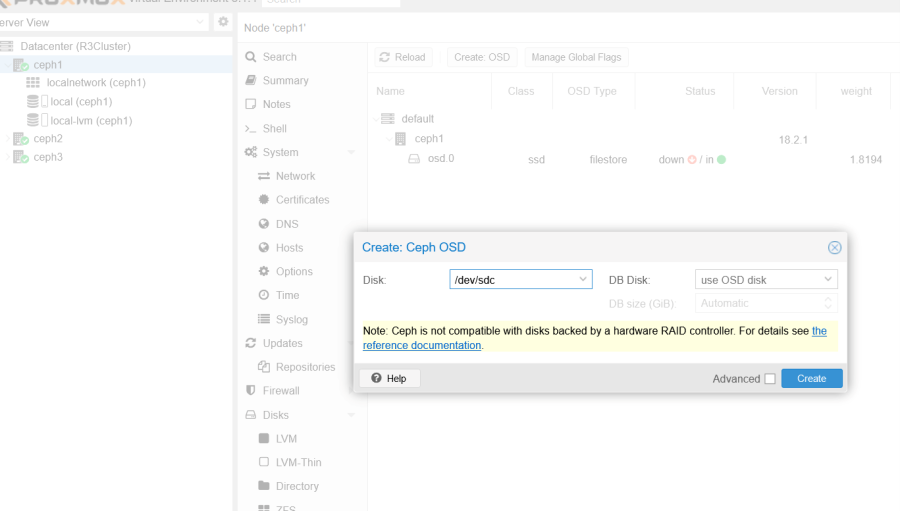Open the local-lvm (ceph1) storage
900x511 pixels.
[x=91, y=120]
